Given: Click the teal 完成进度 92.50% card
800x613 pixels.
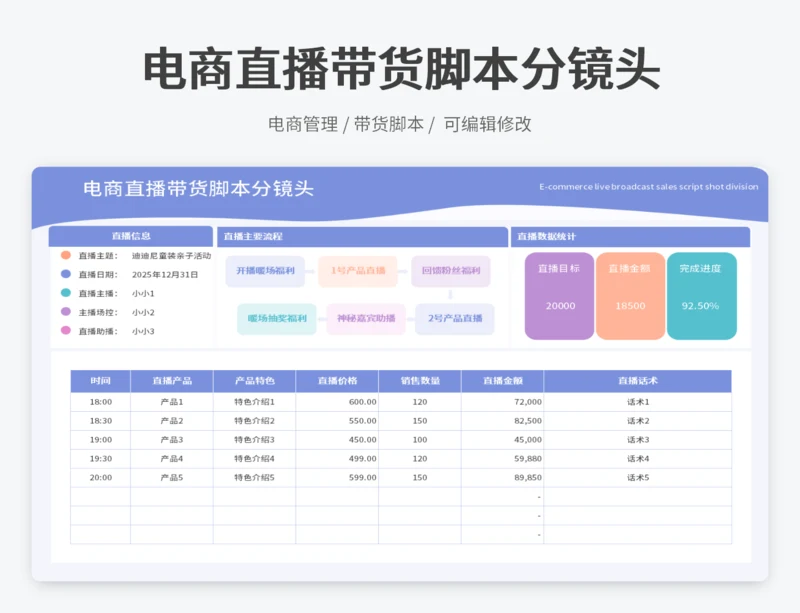Looking at the screenshot, I should pyautogui.click(x=702, y=296).
